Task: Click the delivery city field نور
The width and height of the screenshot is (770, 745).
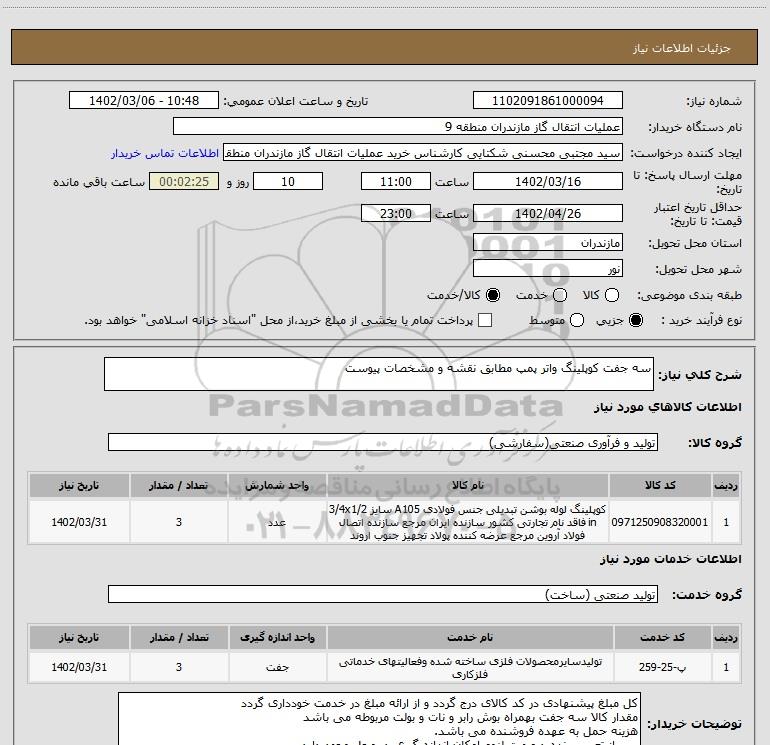Action: (x=548, y=269)
